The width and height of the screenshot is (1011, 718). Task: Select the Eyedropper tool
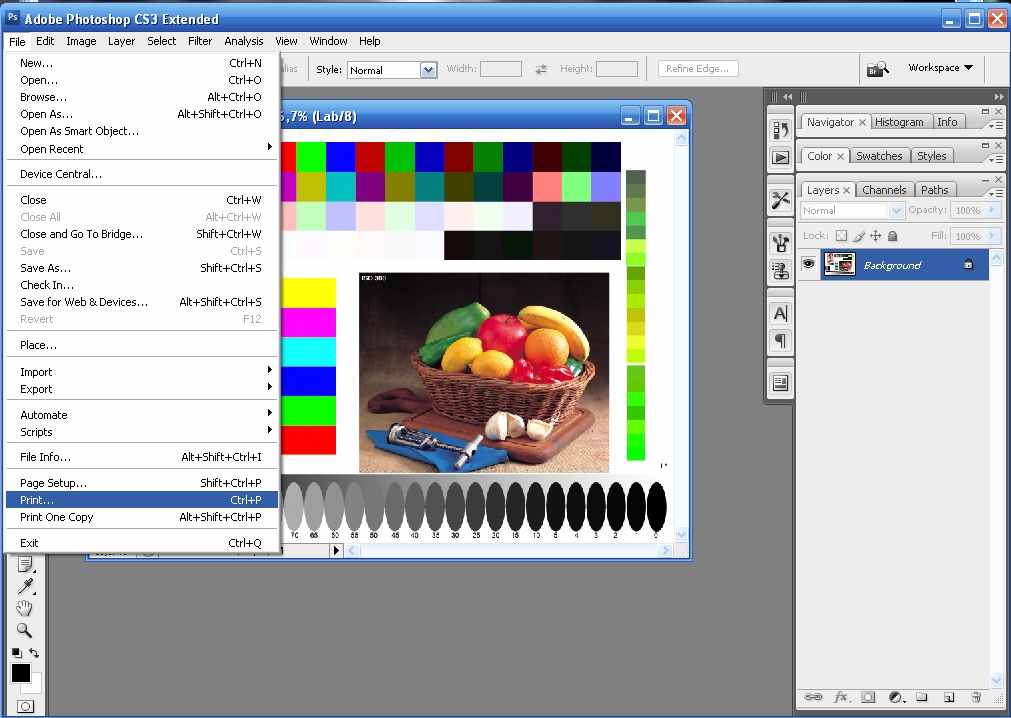[x=25, y=586]
